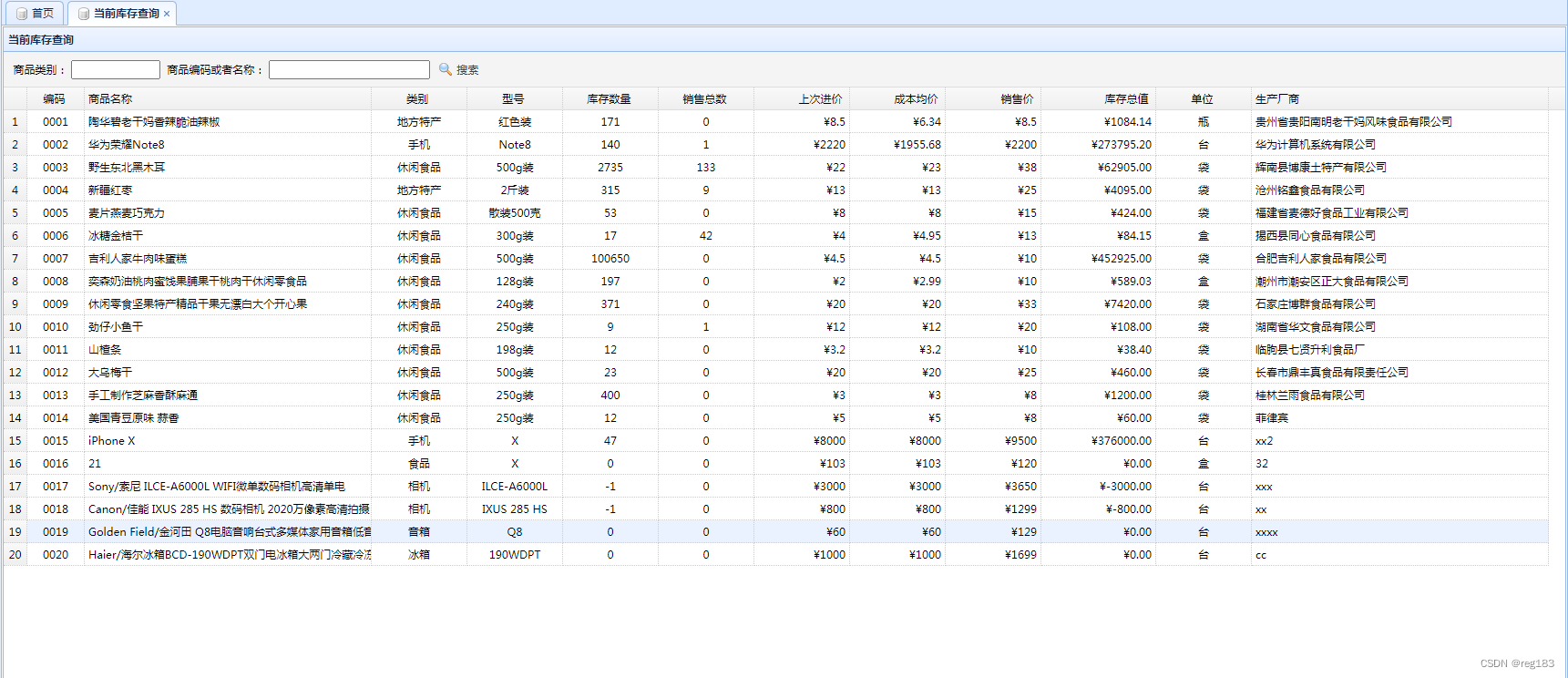Select row 吉利人家牛肉味蛋糕

(775, 258)
